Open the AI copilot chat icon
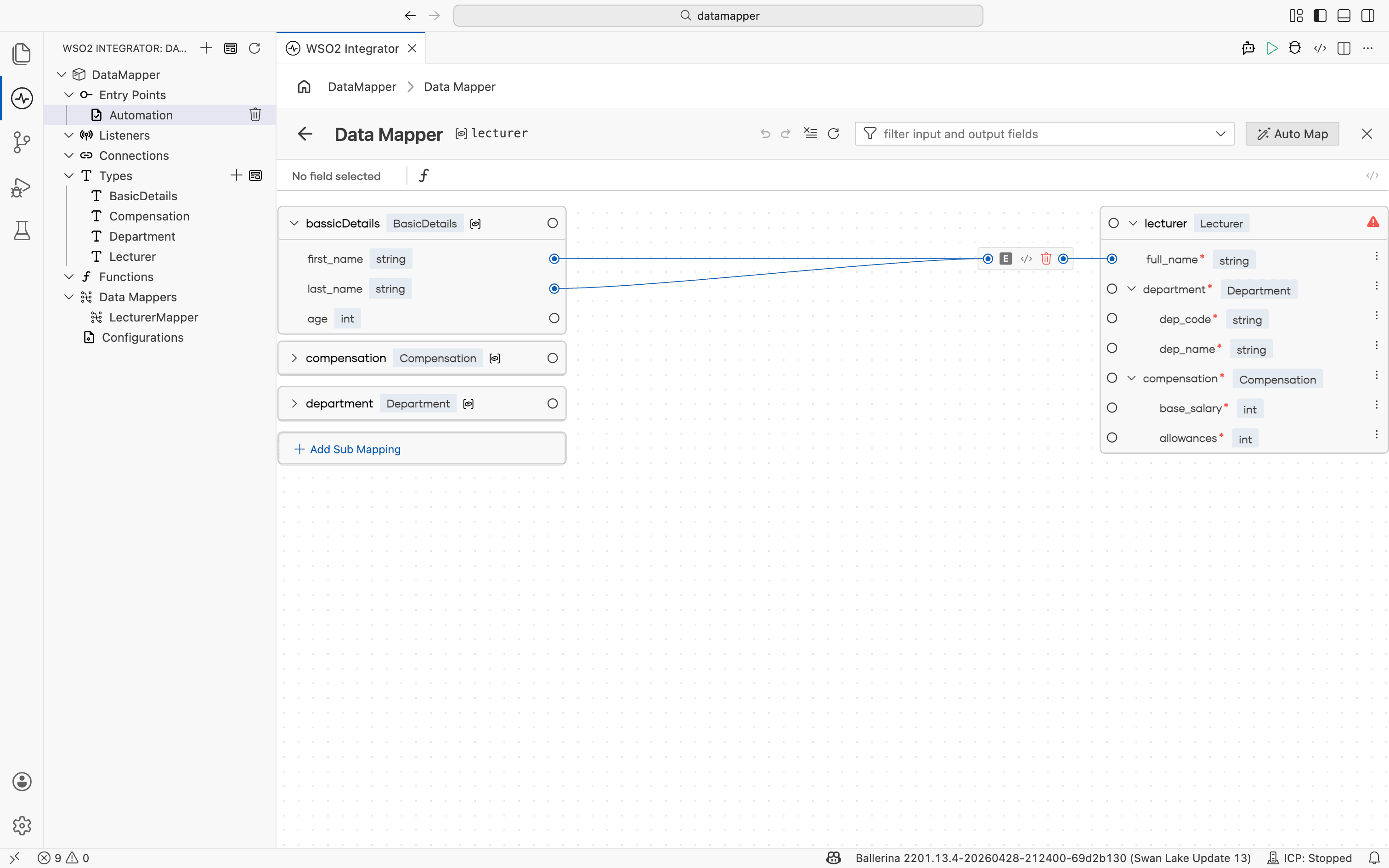Image resolution: width=1389 pixels, height=868 pixels. 1248,48
